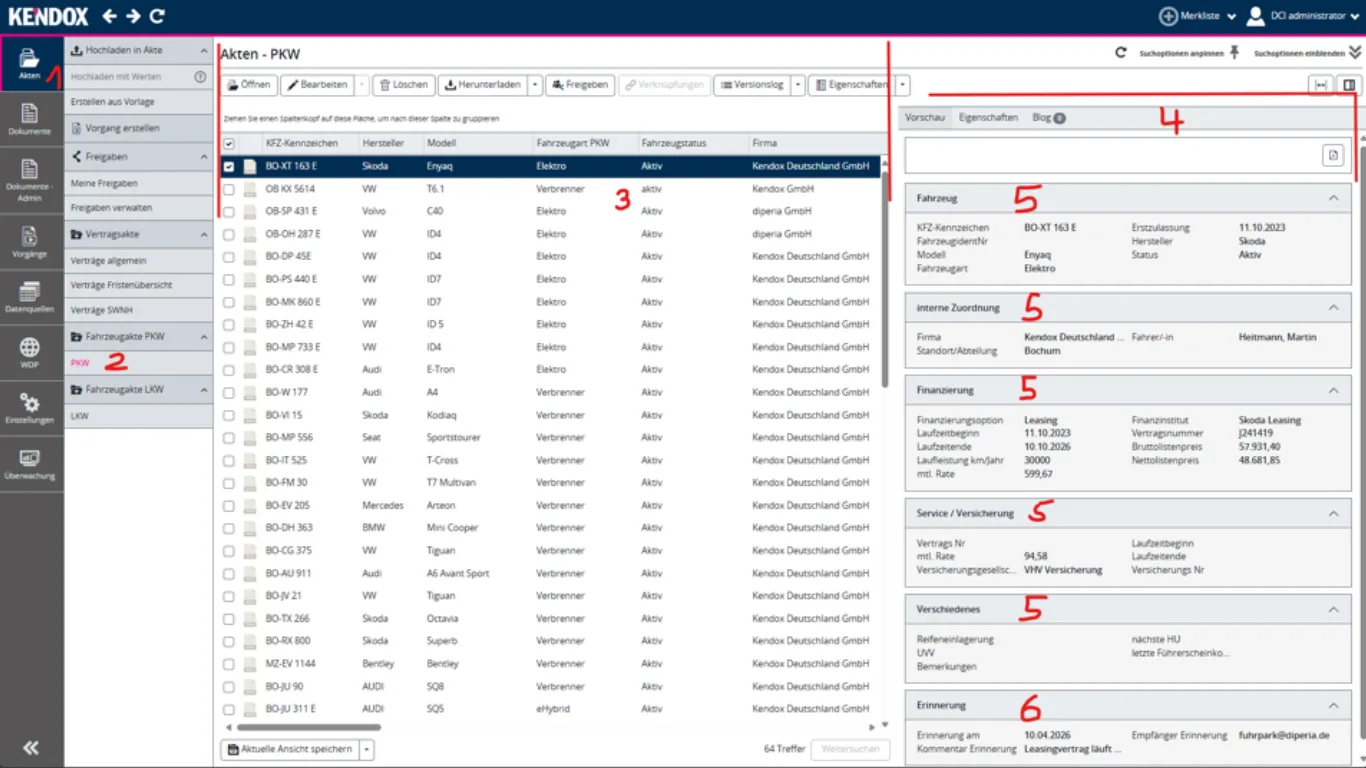This screenshot has height=768, width=1366.
Task: Open the Blog tab
Action: click(1047, 118)
